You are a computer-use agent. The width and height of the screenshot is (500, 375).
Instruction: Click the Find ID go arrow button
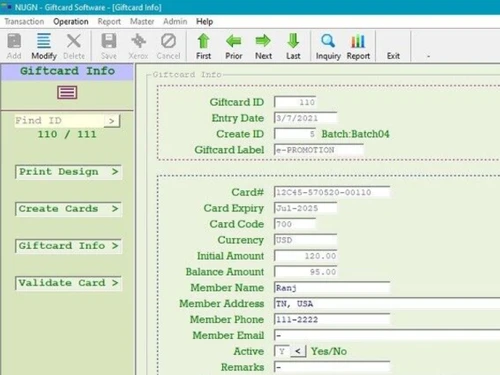pos(112,121)
